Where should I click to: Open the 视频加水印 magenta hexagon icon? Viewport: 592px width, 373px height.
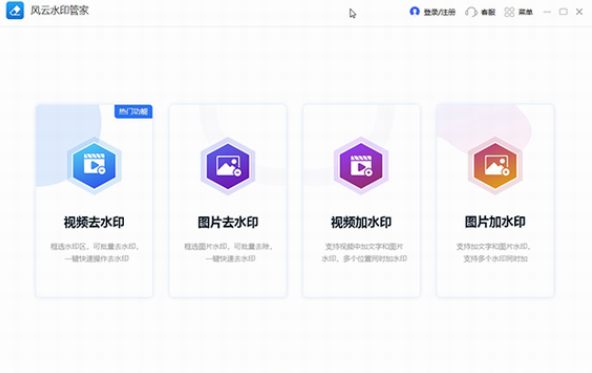pyautogui.click(x=361, y=166)
